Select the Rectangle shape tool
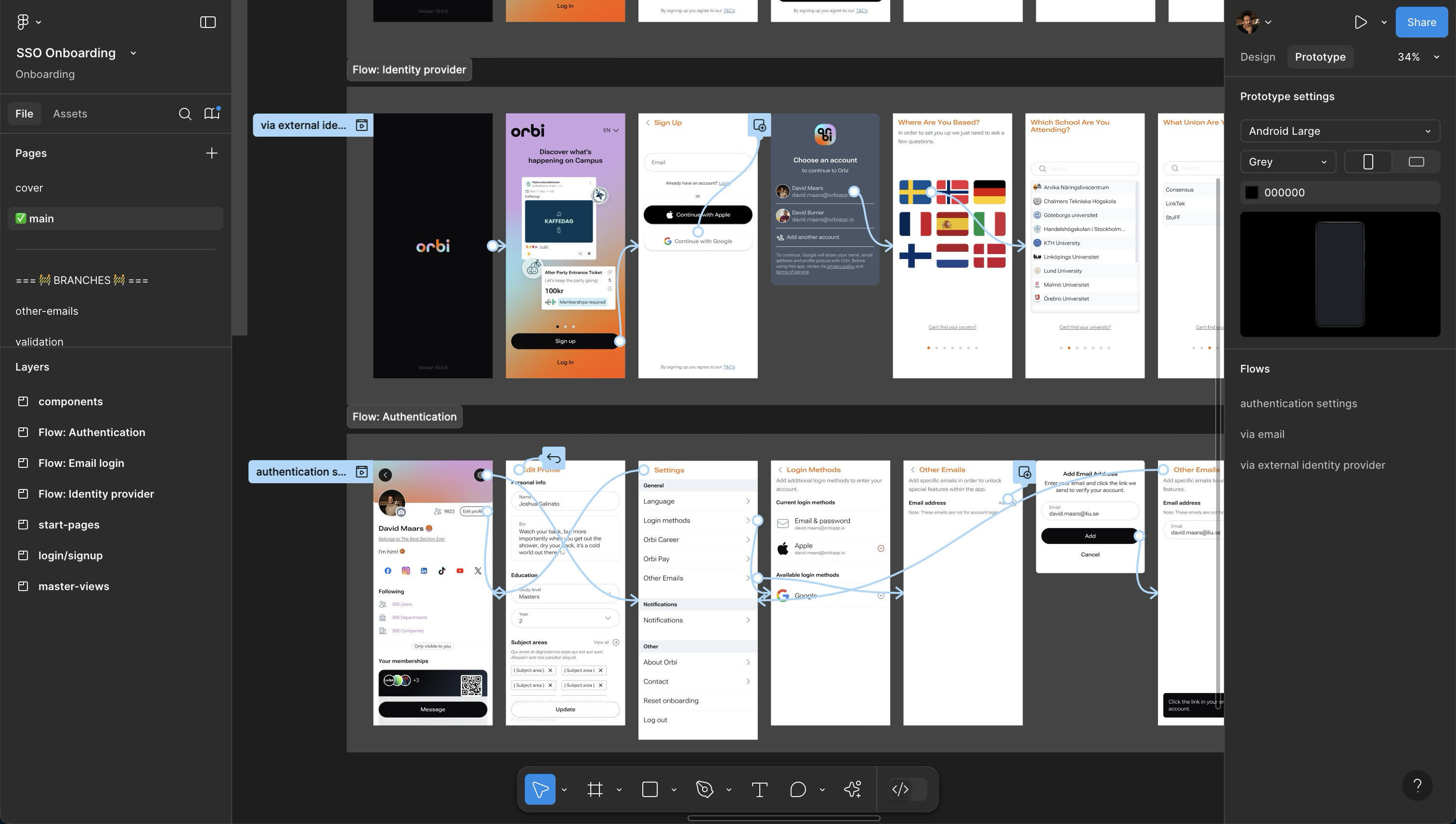1456x824 pixels. [x=650, y=789]
